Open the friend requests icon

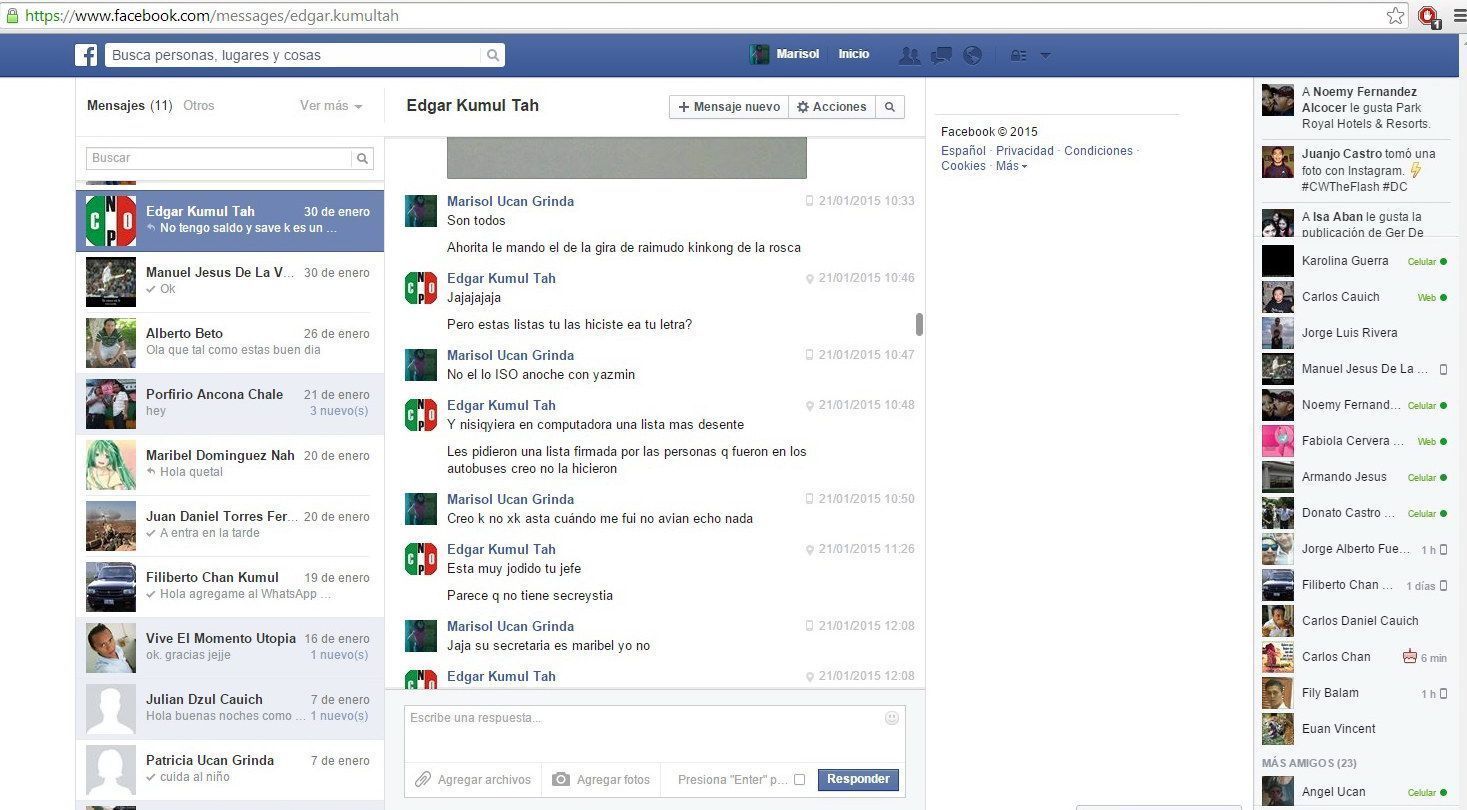(909, 56)
